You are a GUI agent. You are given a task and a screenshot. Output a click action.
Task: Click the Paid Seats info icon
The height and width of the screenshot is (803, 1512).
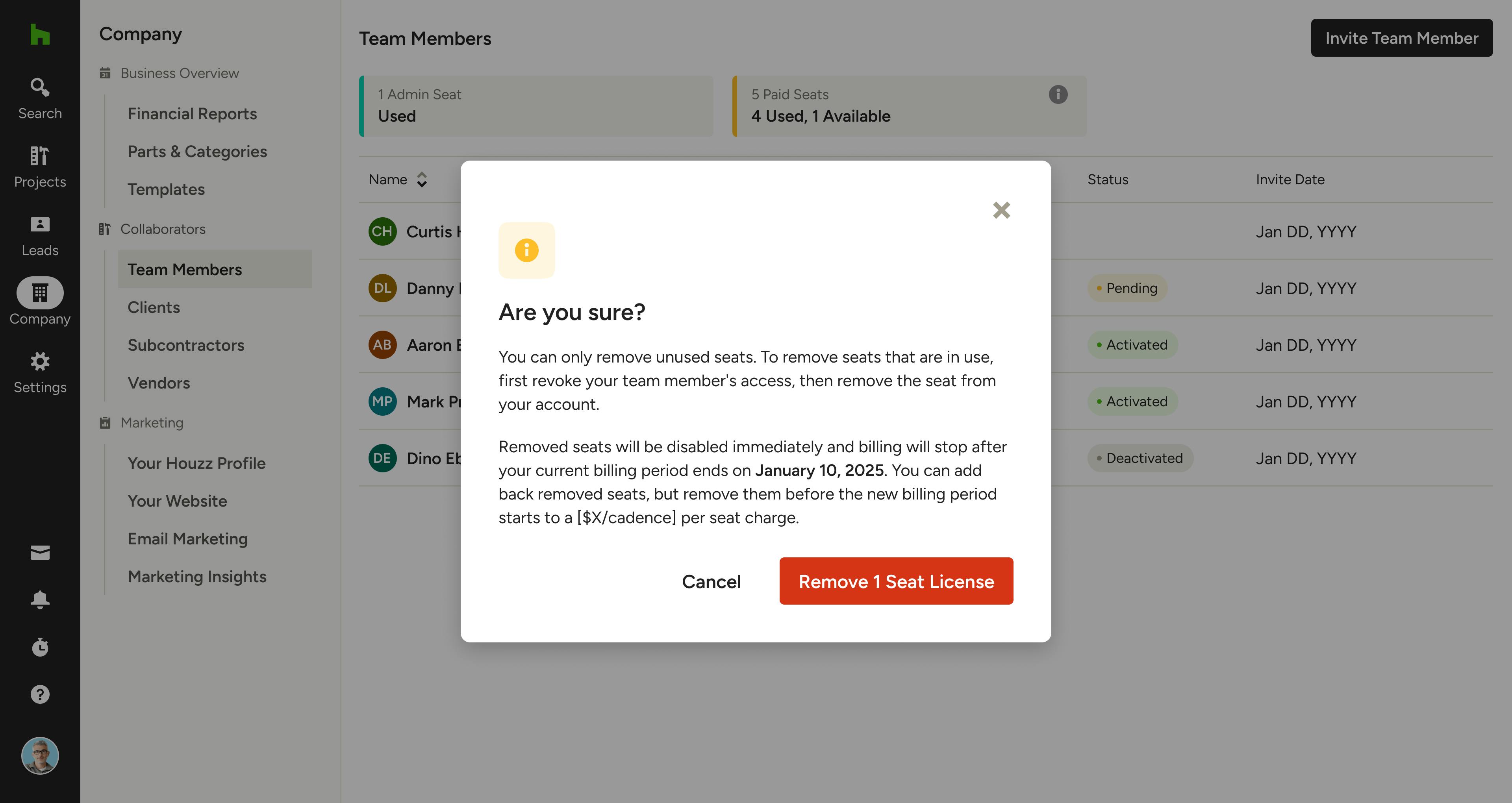[1058, 94]
